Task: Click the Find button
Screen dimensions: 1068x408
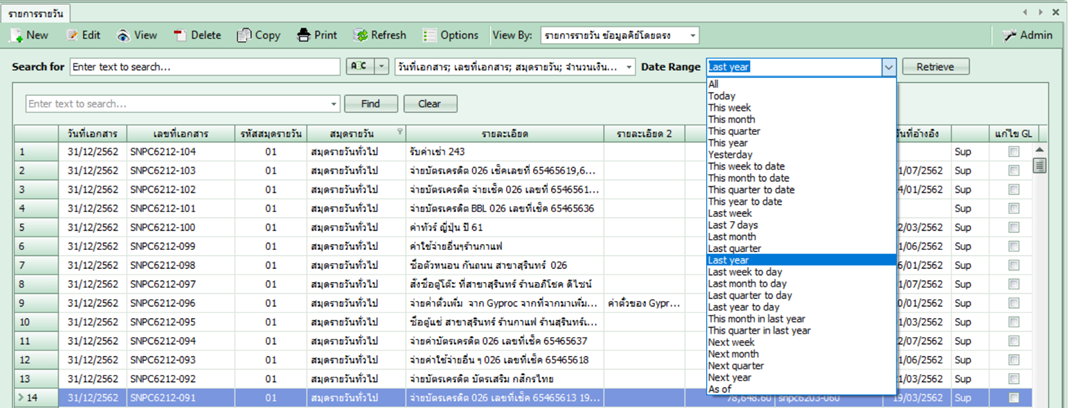Action: (370, 104)
